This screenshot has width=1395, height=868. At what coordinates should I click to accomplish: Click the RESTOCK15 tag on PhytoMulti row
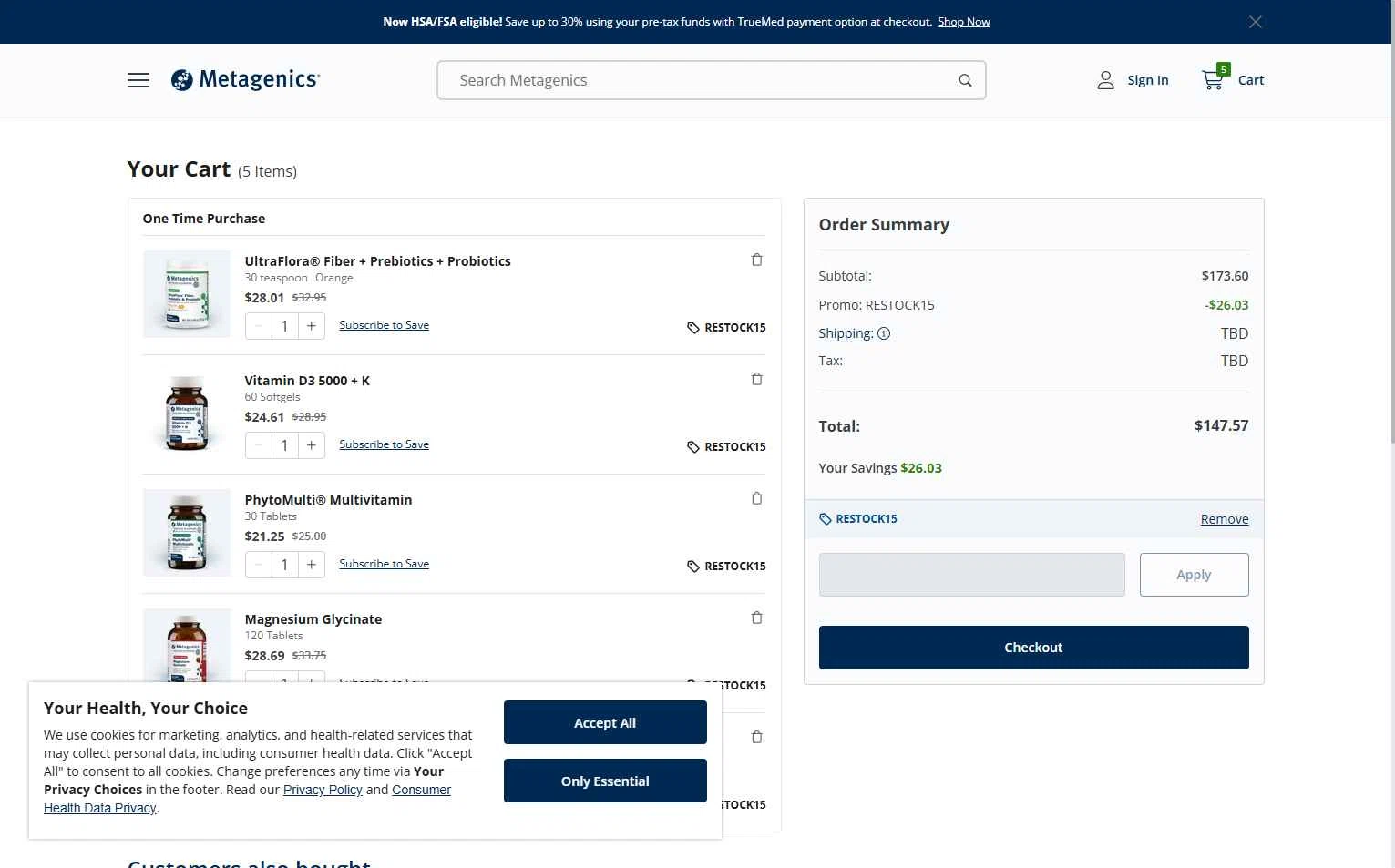click(x=726, y=567)
